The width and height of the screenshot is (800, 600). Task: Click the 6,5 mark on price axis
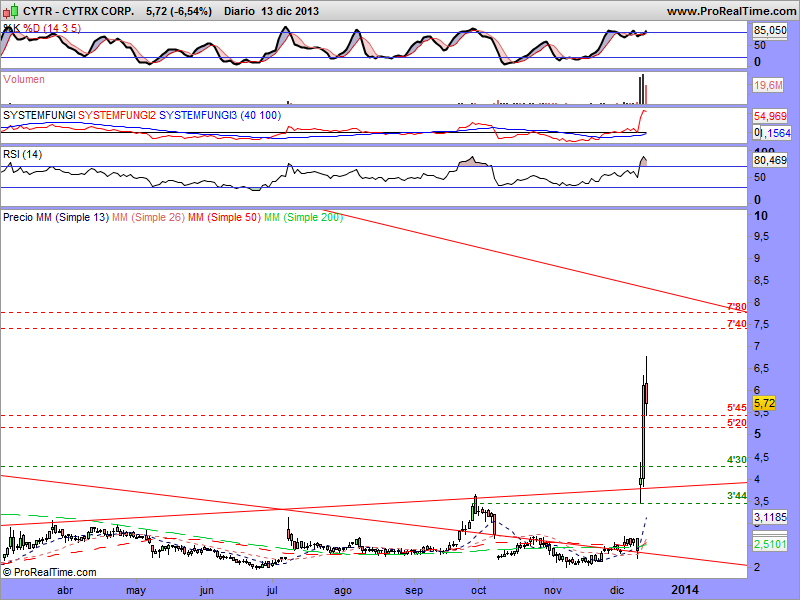[764, 368]
